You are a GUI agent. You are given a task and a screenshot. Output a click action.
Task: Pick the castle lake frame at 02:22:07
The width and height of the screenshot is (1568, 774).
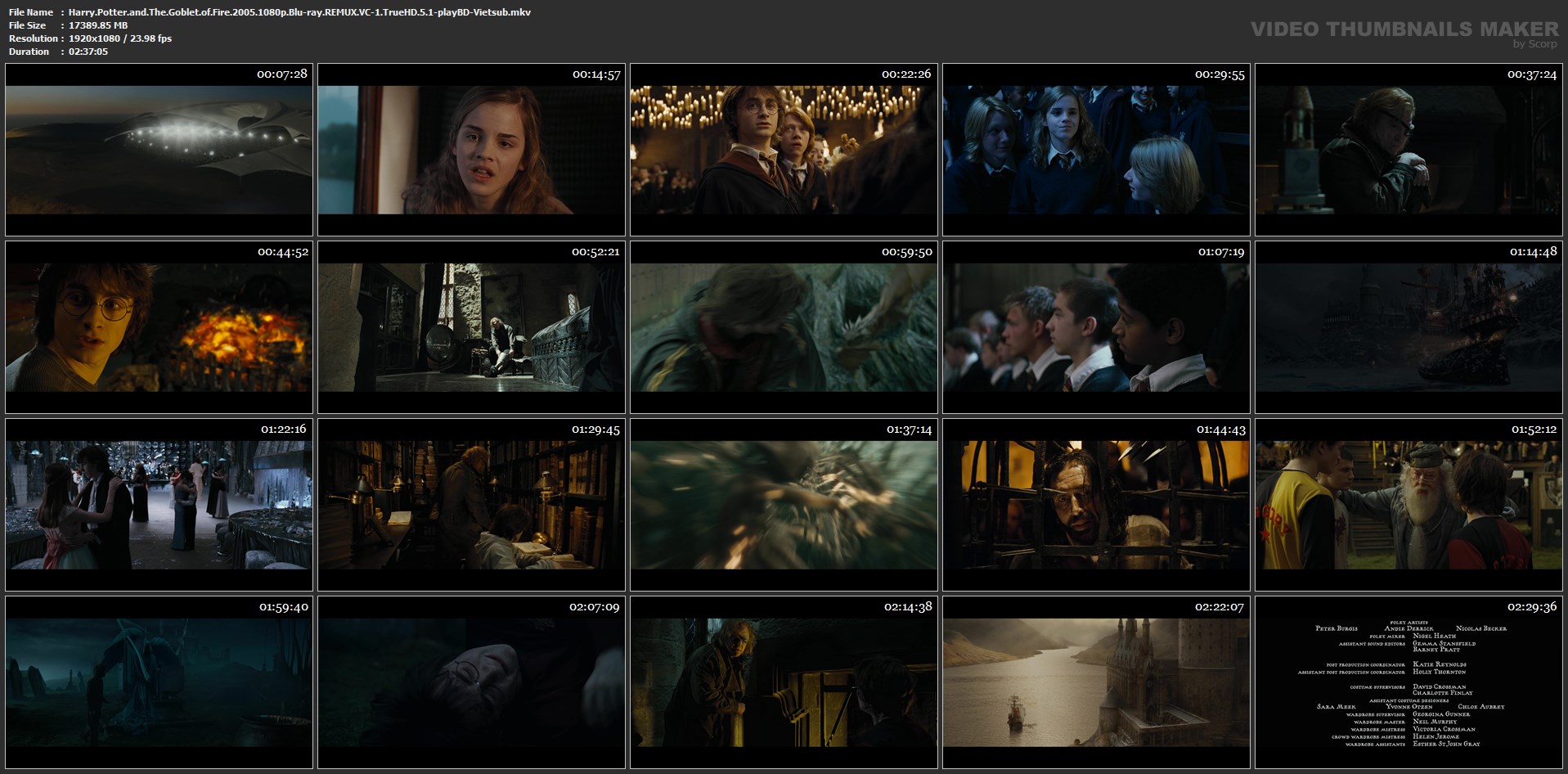pos(1096,682)
